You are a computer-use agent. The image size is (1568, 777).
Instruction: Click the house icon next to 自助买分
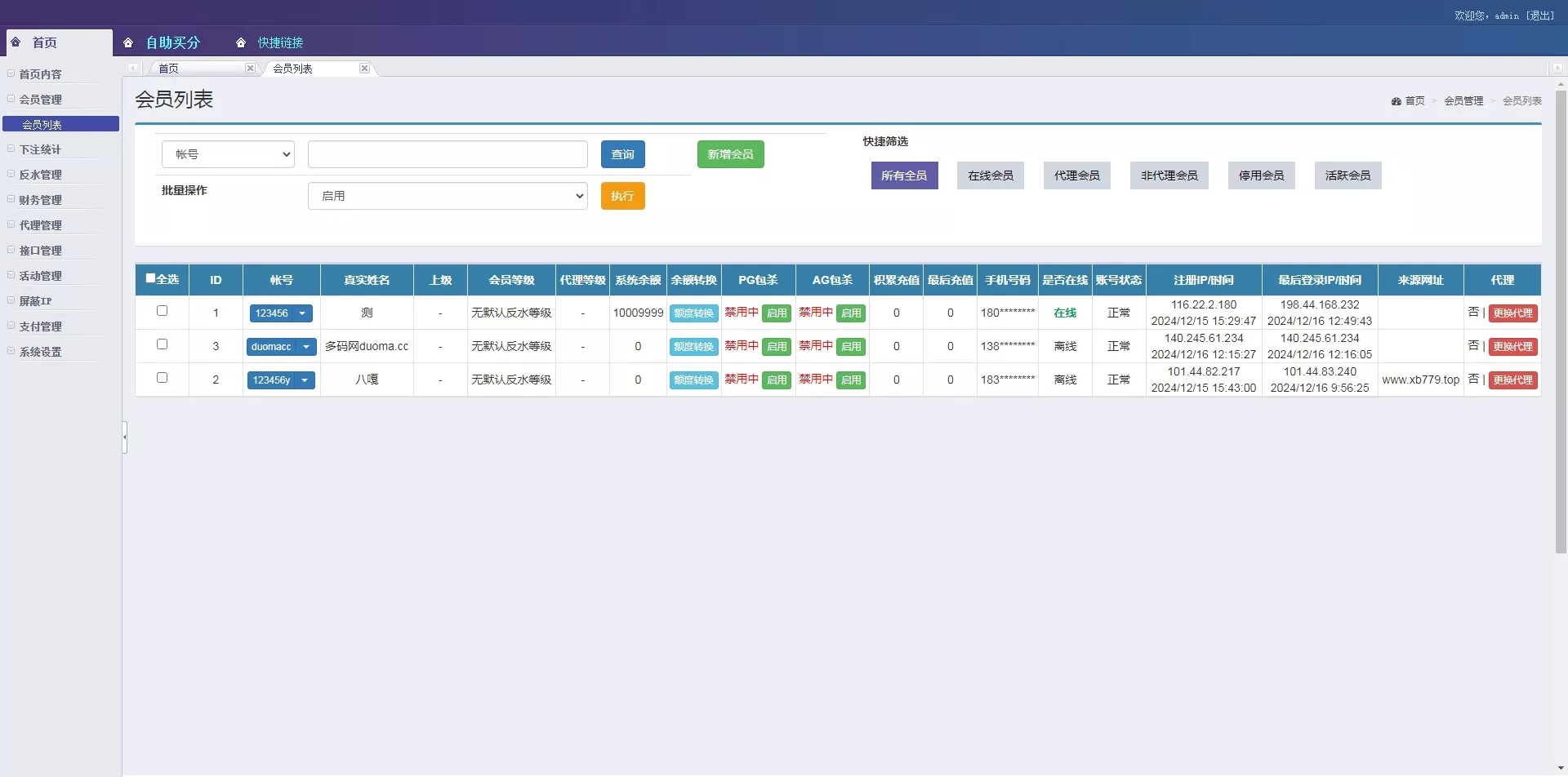click(128, 43)
